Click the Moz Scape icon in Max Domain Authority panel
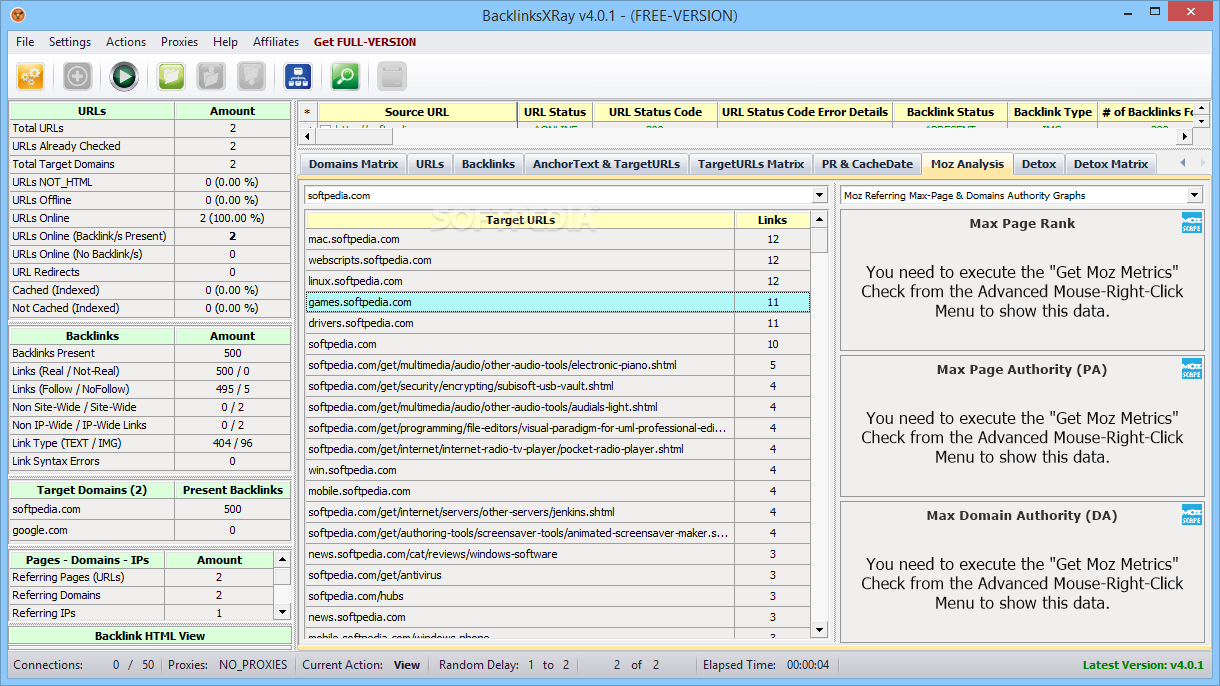The width and height of the screenshot is (1220, 686). pyautogui.click(x=1192, y=515)
